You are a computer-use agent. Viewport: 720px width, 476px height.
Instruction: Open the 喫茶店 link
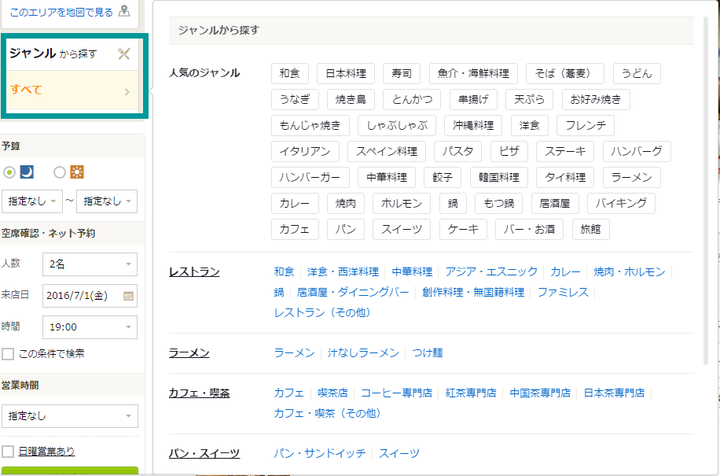click(x=333, y=393)
